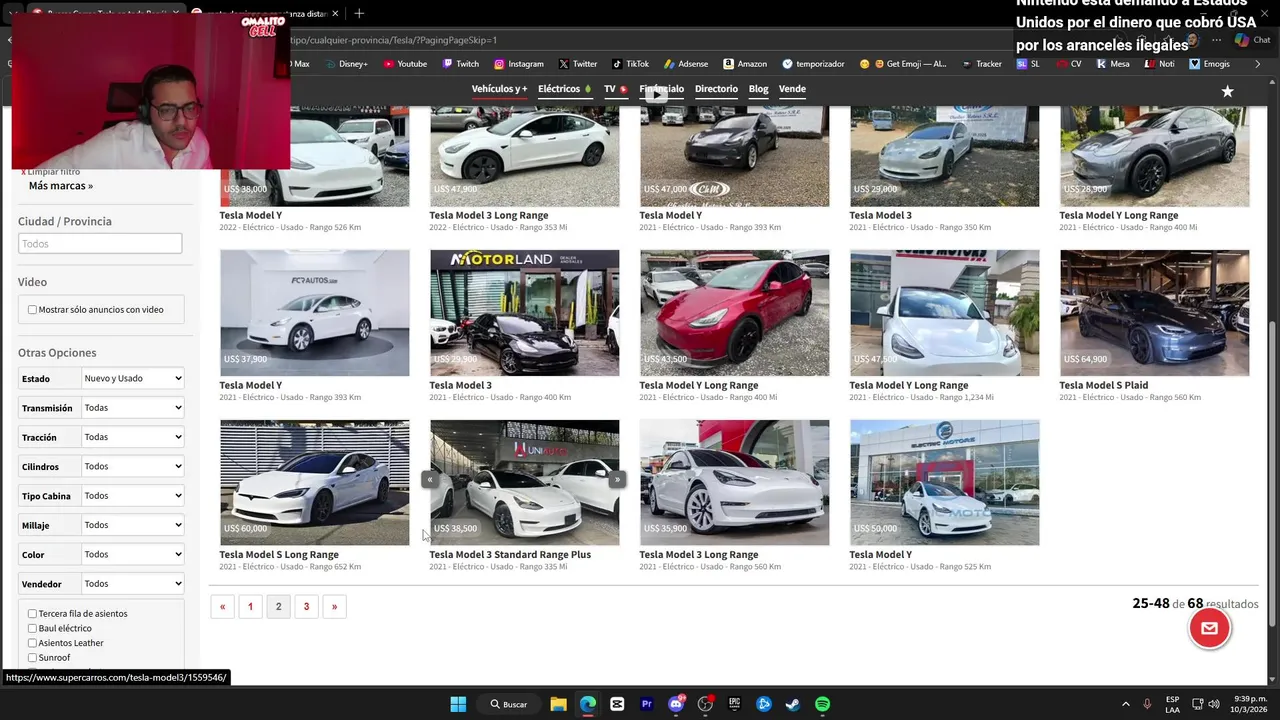Open a new browser tab

(359, 13)
